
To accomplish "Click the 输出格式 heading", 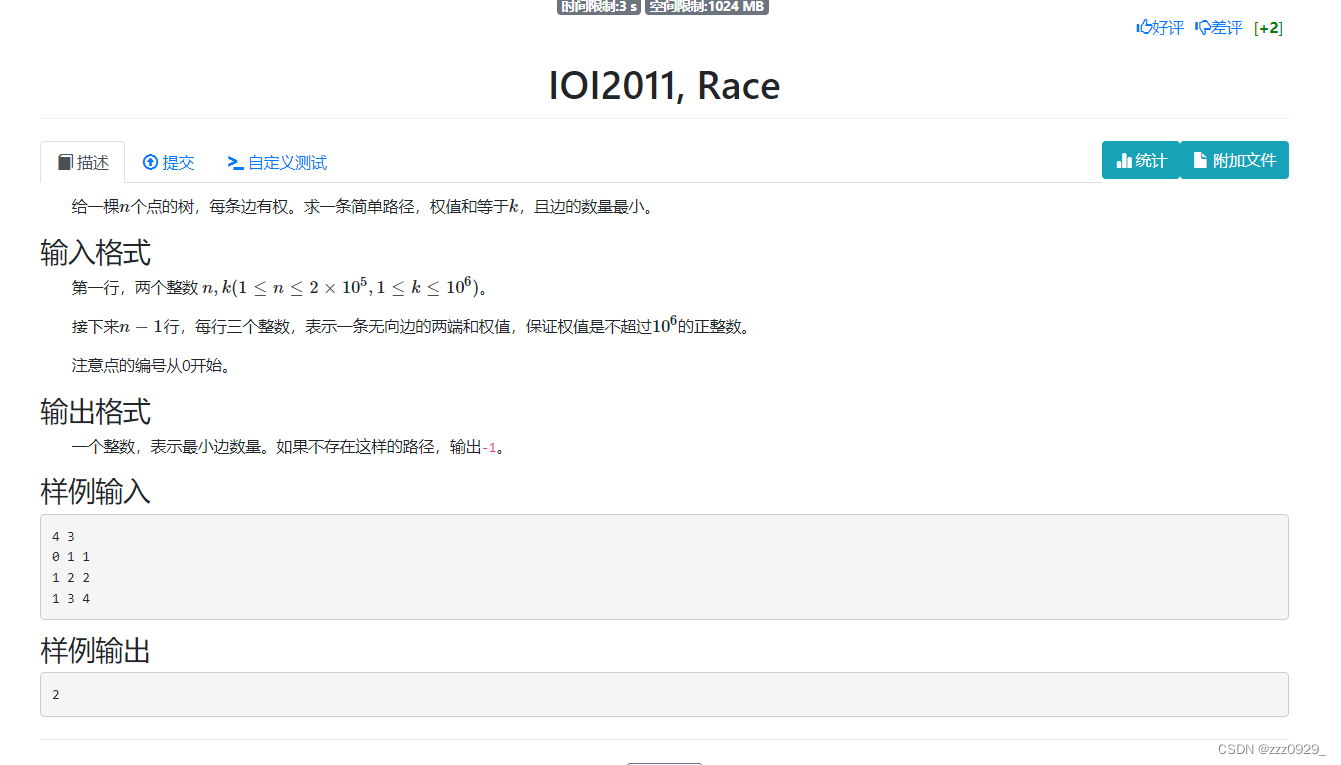I will (x=96, y=412).
